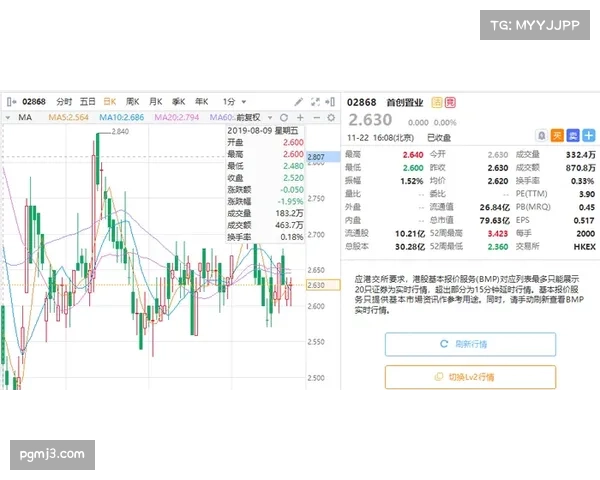Click the stock name 首创置业
Viewport: 600px width, 480px height.
pos(405,103)
